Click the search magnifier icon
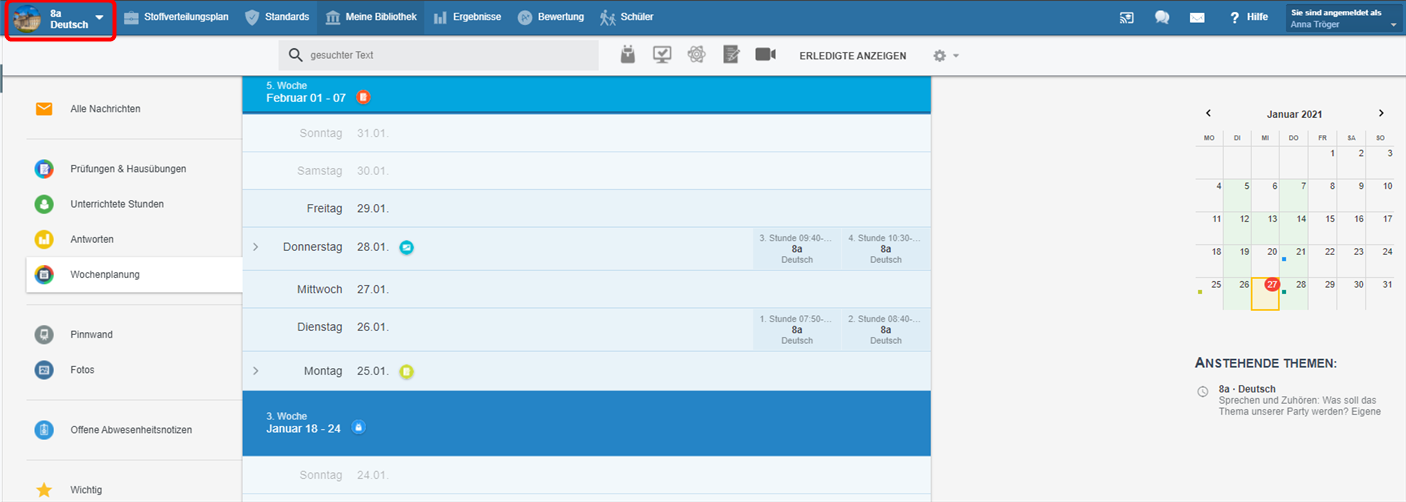1406x502 pixels. click(x=296, y=55)
